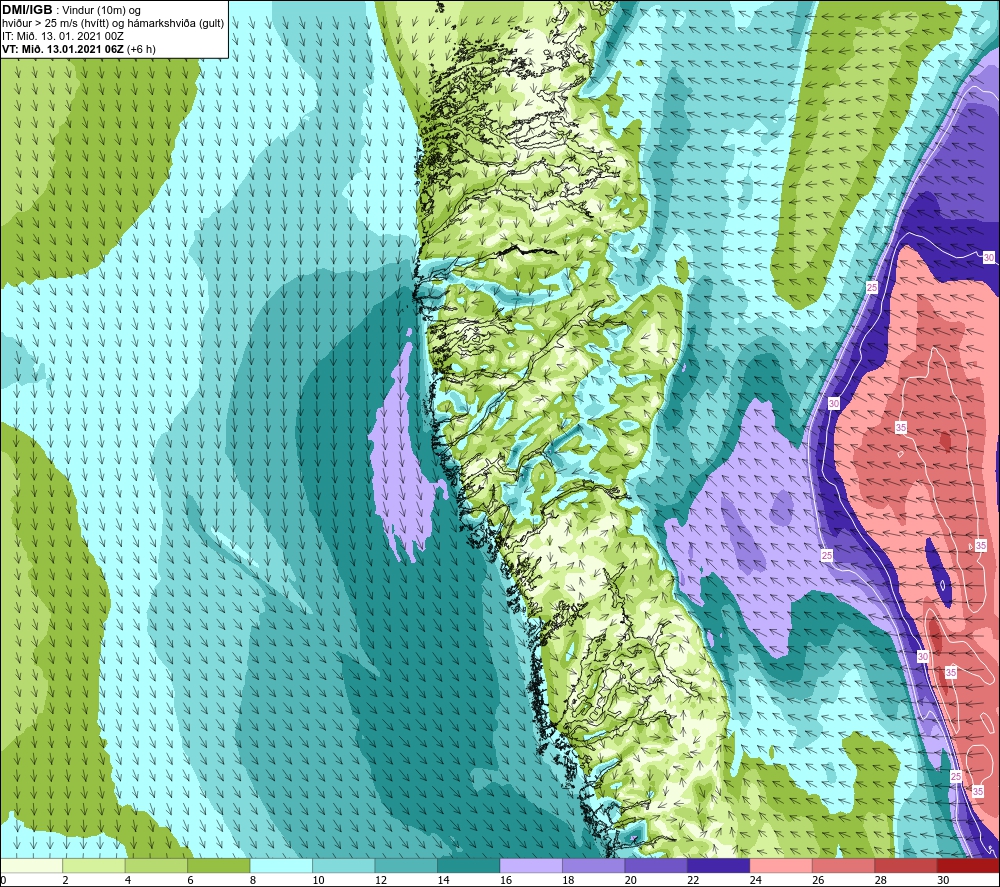Screen dimensions: 1000x887
Task: Click the '16' label on the color scale
Action: [x=506, y=880]
